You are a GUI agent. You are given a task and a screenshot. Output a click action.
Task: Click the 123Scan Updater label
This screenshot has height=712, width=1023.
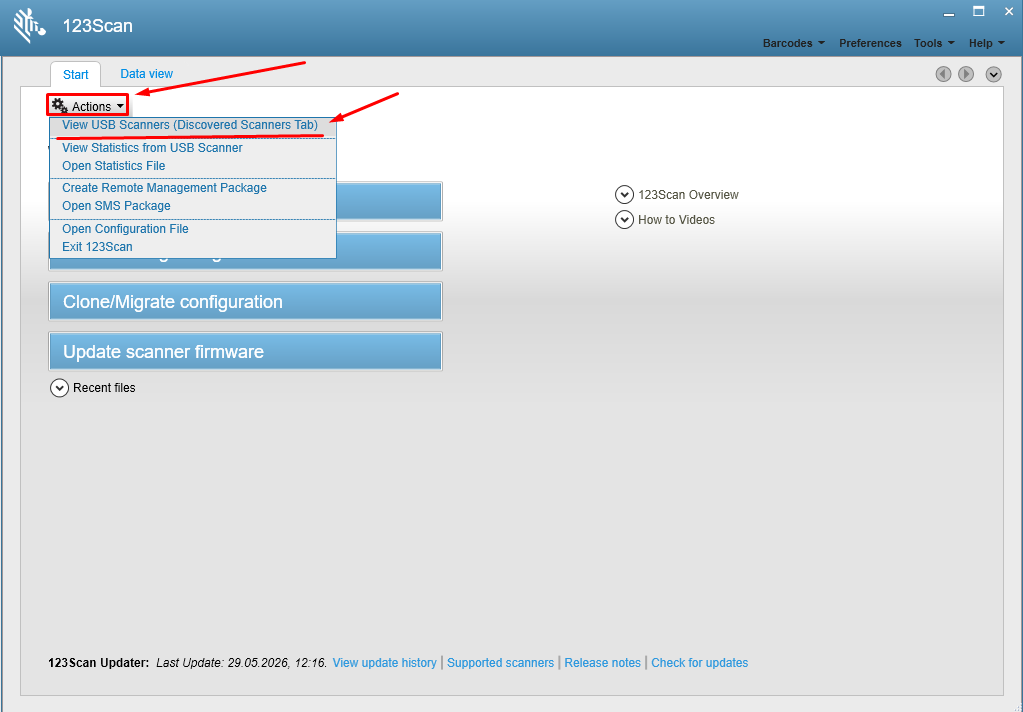[x=99, y=662]
